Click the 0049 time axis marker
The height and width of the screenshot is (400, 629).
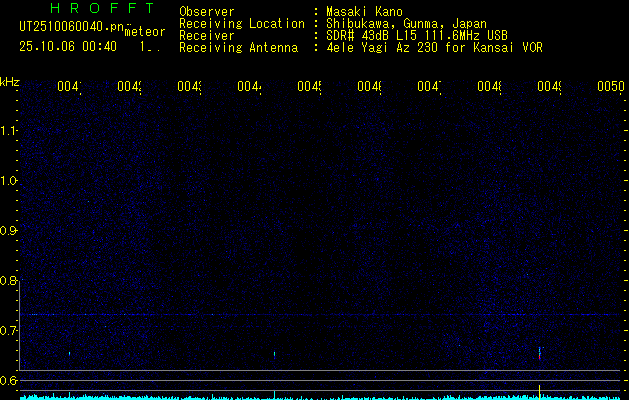pyautogui.click(x=549, y=87)
